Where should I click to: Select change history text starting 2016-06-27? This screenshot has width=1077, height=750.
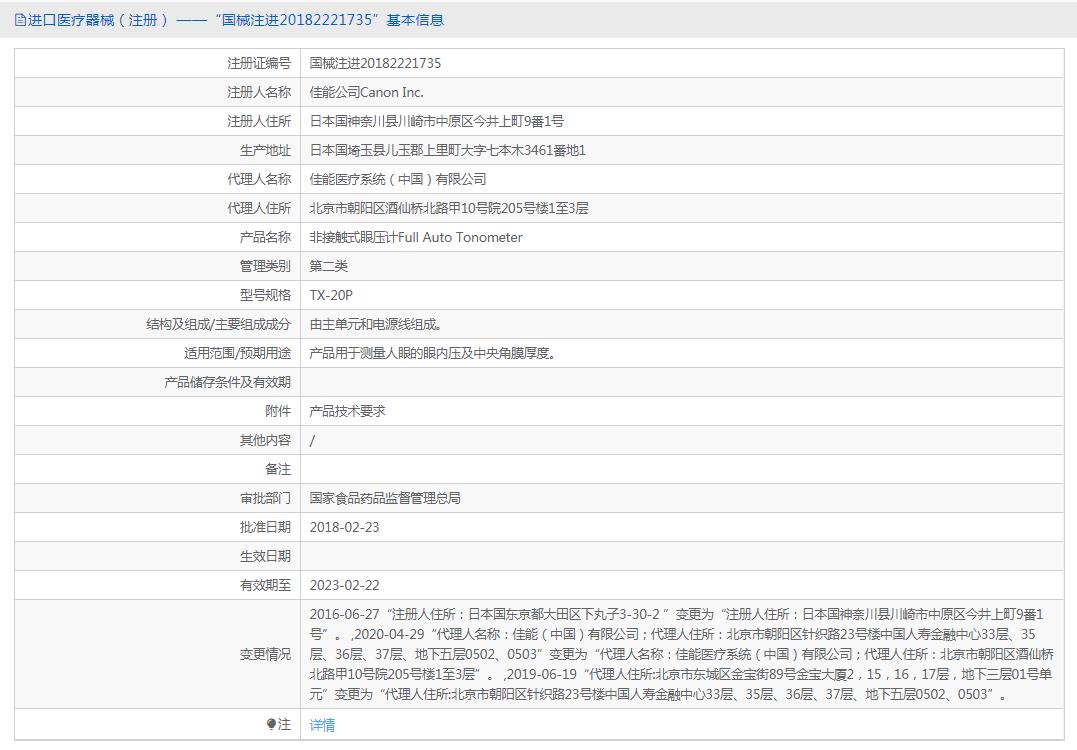pos(681,654)
